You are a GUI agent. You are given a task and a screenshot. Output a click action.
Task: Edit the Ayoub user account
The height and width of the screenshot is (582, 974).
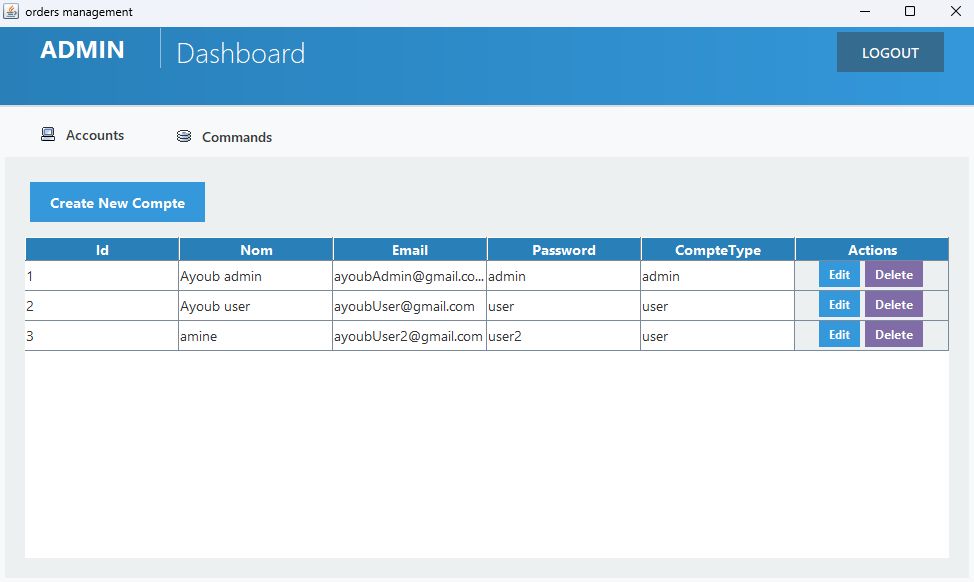coord(839,304)
